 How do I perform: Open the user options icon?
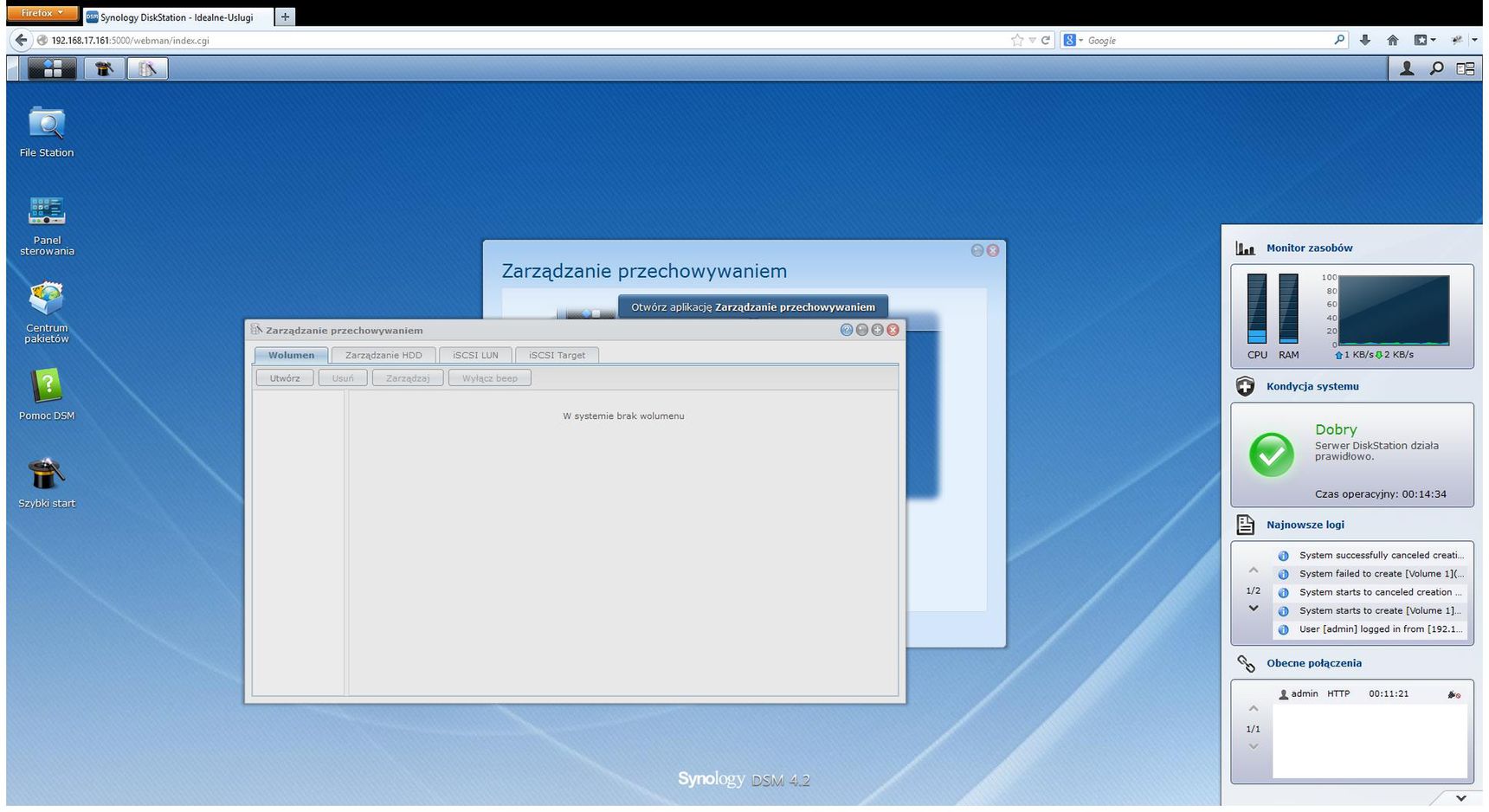coord(1407,68)
